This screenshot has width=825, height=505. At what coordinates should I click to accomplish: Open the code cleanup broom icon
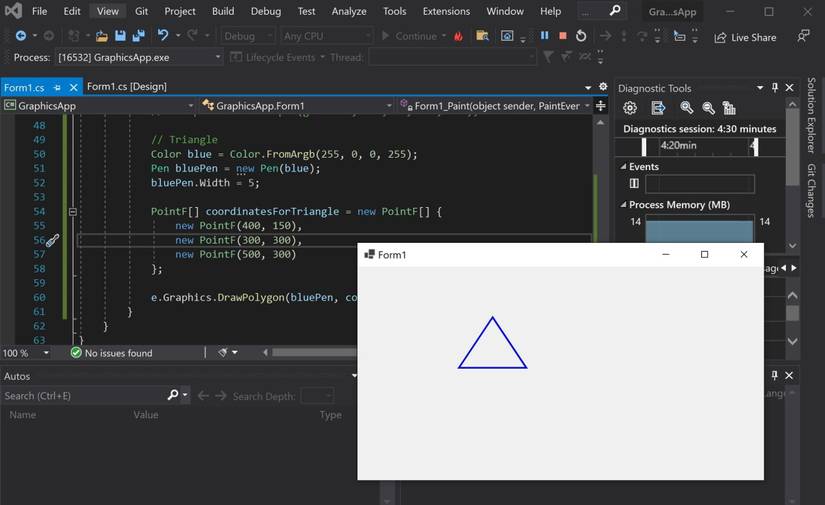coord(223,352)
